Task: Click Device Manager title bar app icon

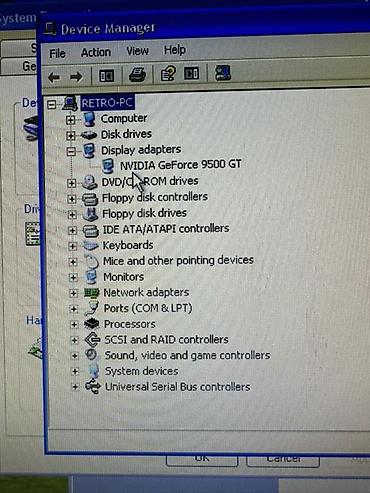Action: 50,29
